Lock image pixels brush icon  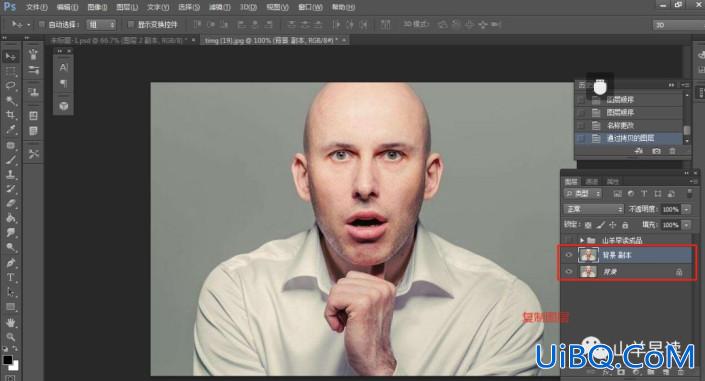pos(601,224)
